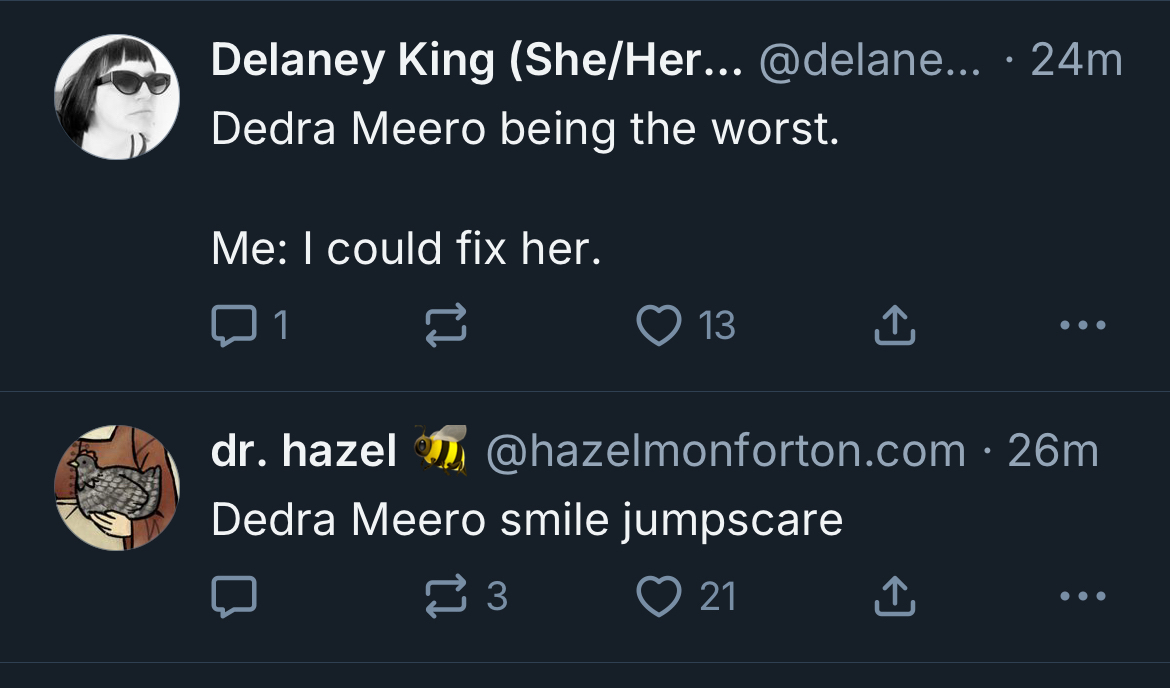This screenshot has height=688, width=1170.
Task: Reply to Delaney King's post
Action: coord(234,325)
